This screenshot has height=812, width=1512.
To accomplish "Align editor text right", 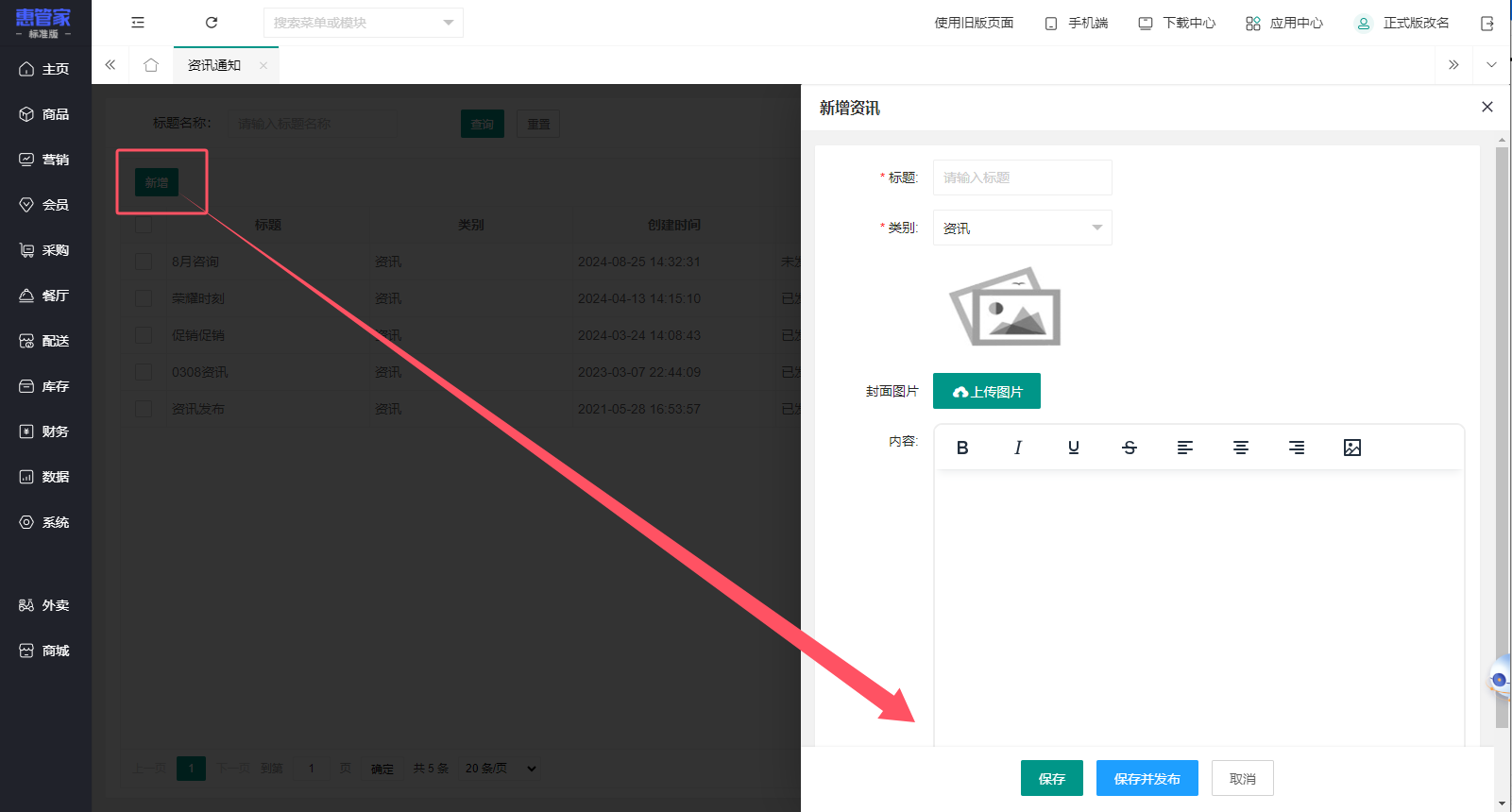I will [x=1297, y=448].
